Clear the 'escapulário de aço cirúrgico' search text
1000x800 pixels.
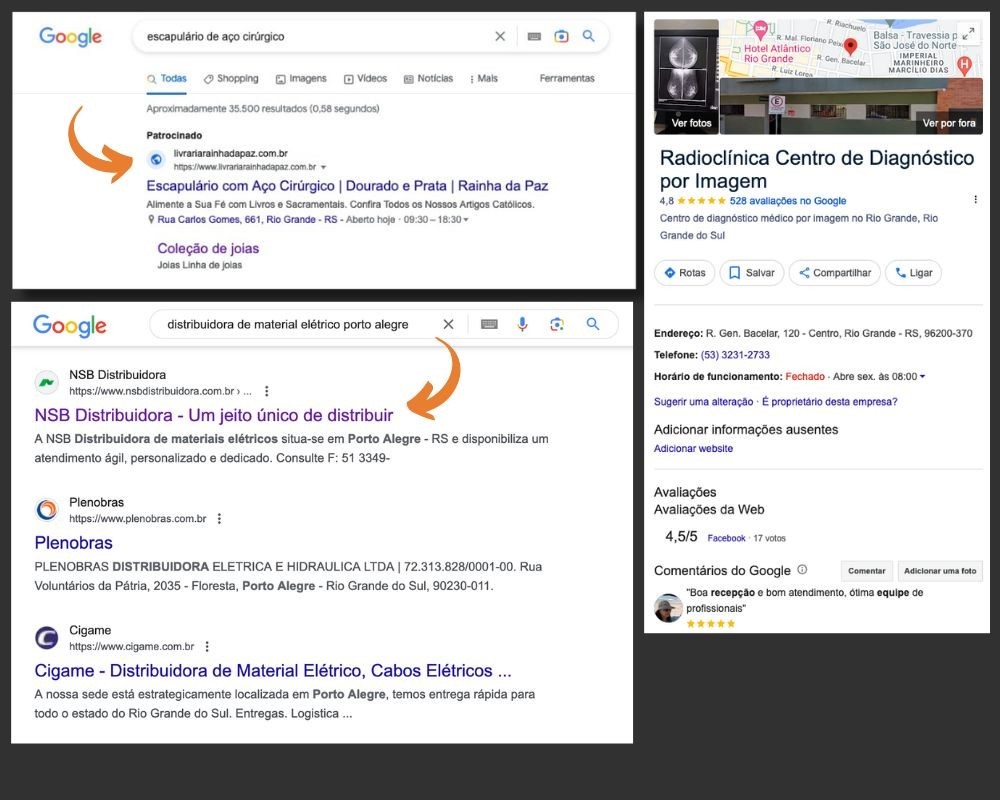pyautogui.click(x=500, y=37)
